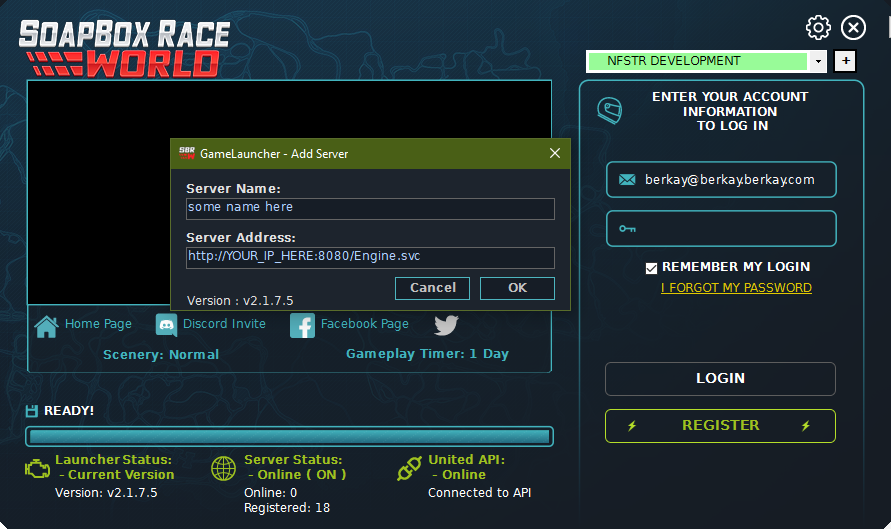Open the Twitter bird icon

(x=447, y=325)
